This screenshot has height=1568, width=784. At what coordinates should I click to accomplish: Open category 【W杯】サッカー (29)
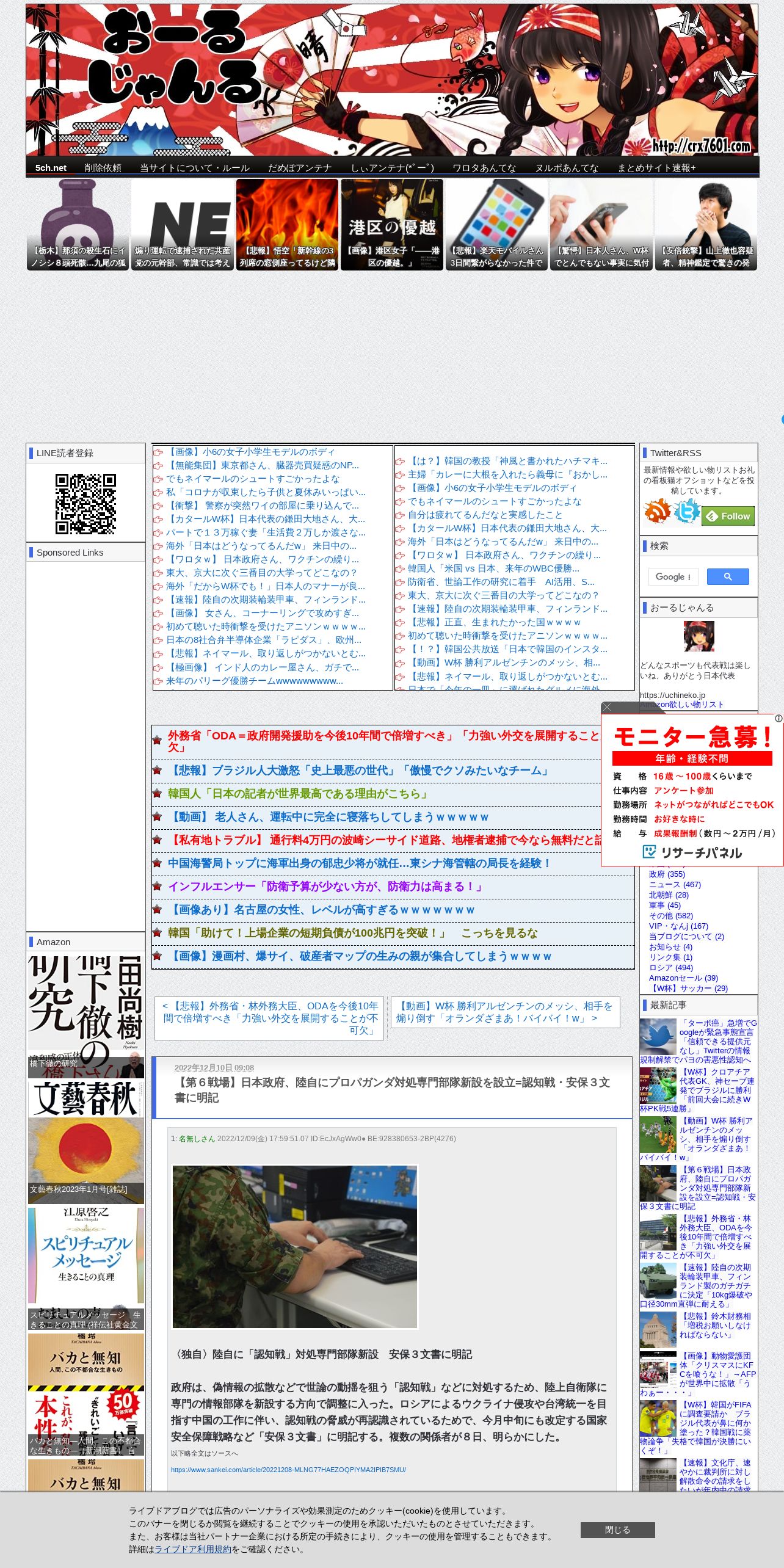click(x=688, y=989)
